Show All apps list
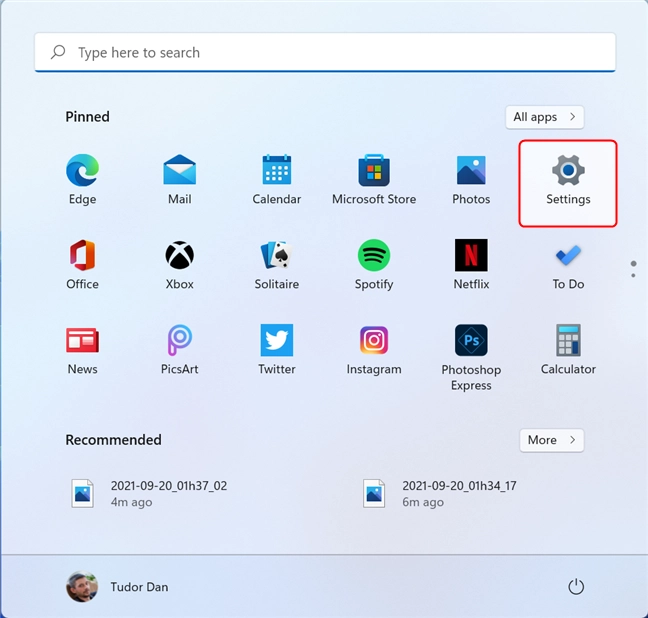648x618 pixels. click(544, 117)
